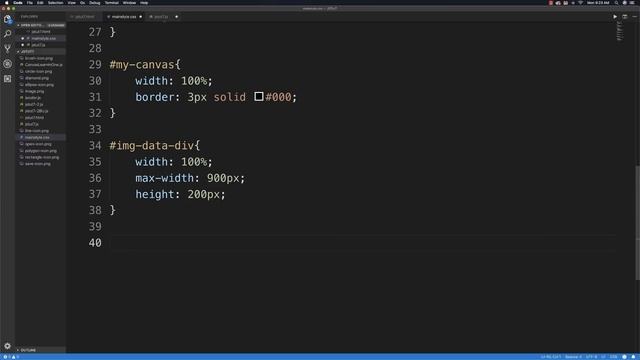Open the Debug view in activity bar
This screenshot has width=640, height=360.
7,64
